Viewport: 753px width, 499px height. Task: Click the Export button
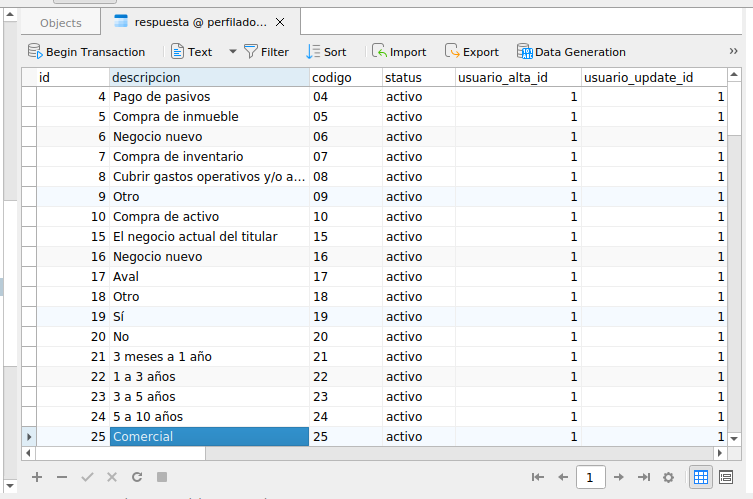coord(472,52)
